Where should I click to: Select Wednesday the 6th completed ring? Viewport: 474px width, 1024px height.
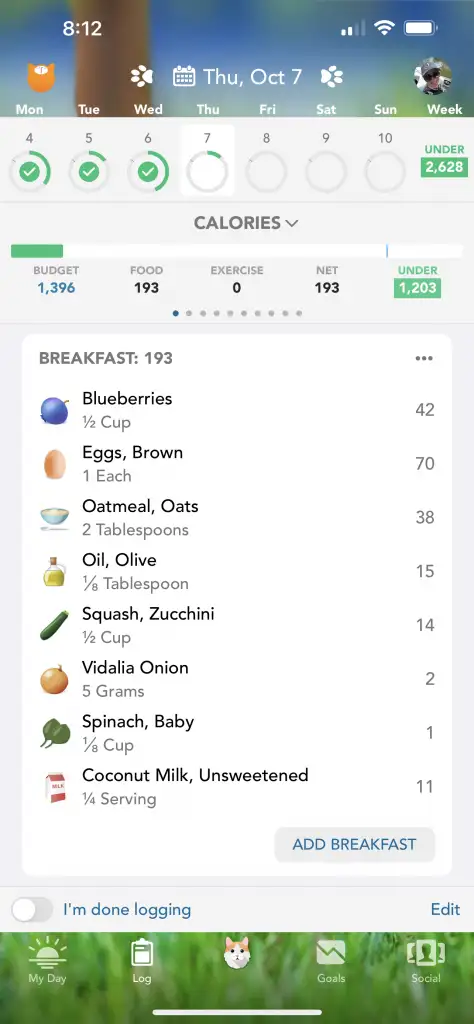click(x=148, y=172)
